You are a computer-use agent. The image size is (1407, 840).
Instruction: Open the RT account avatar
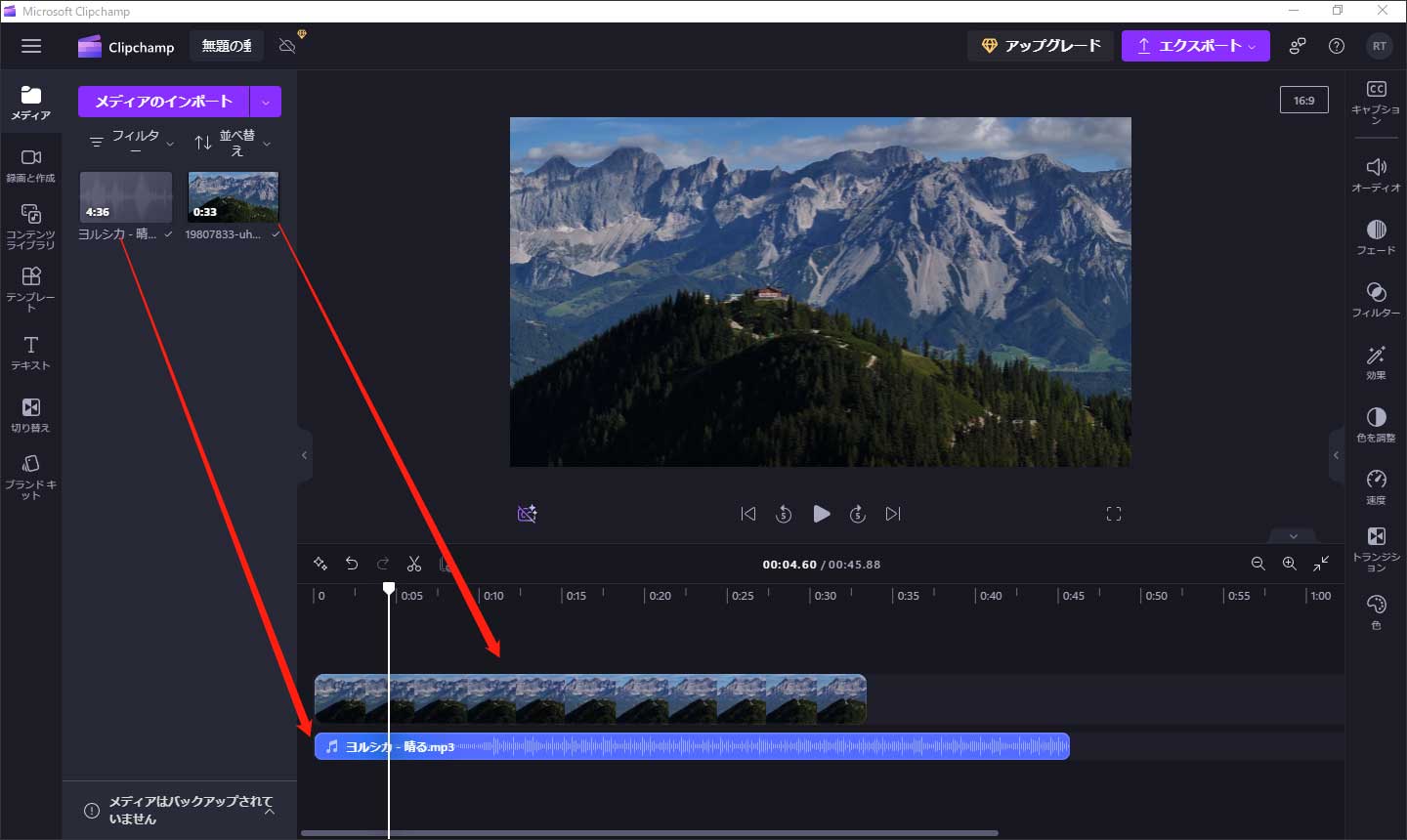(1379, 46)
